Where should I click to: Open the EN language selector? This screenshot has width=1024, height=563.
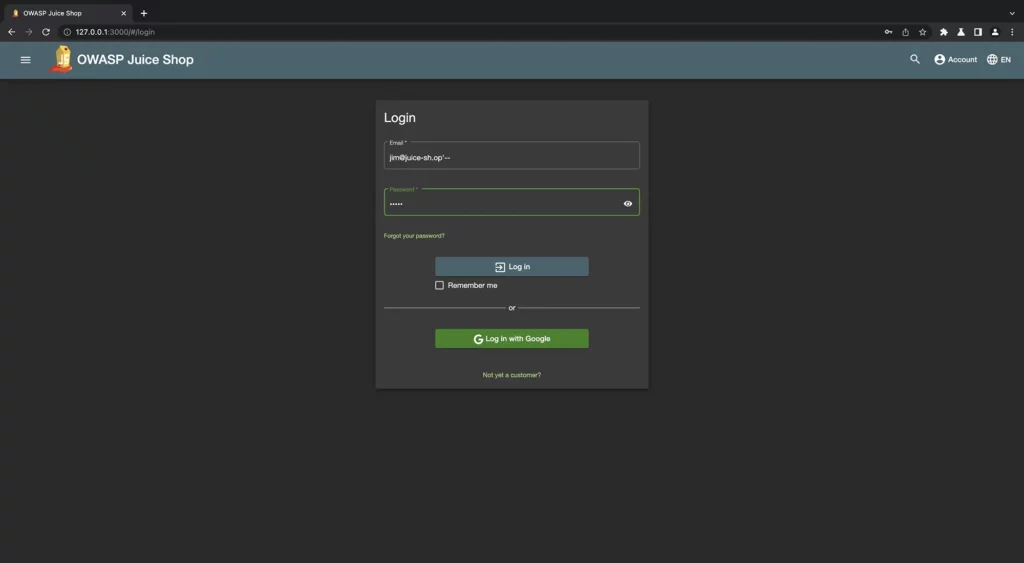tap(999, 59)
